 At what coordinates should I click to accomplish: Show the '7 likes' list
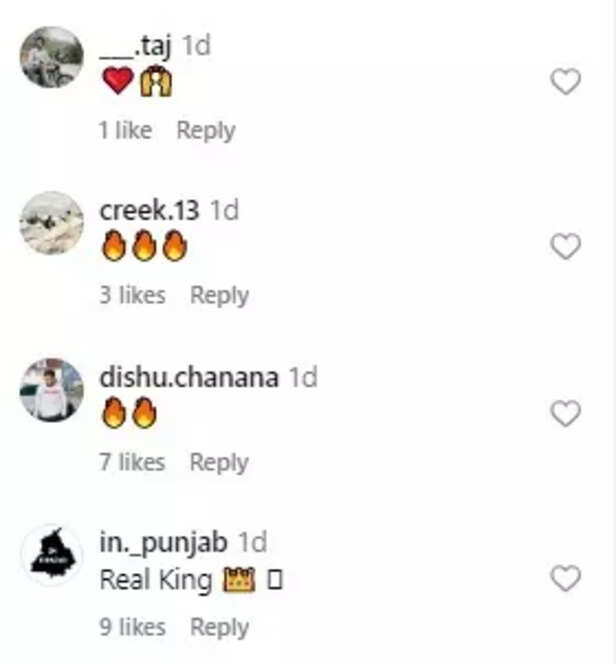coord(133,462)
